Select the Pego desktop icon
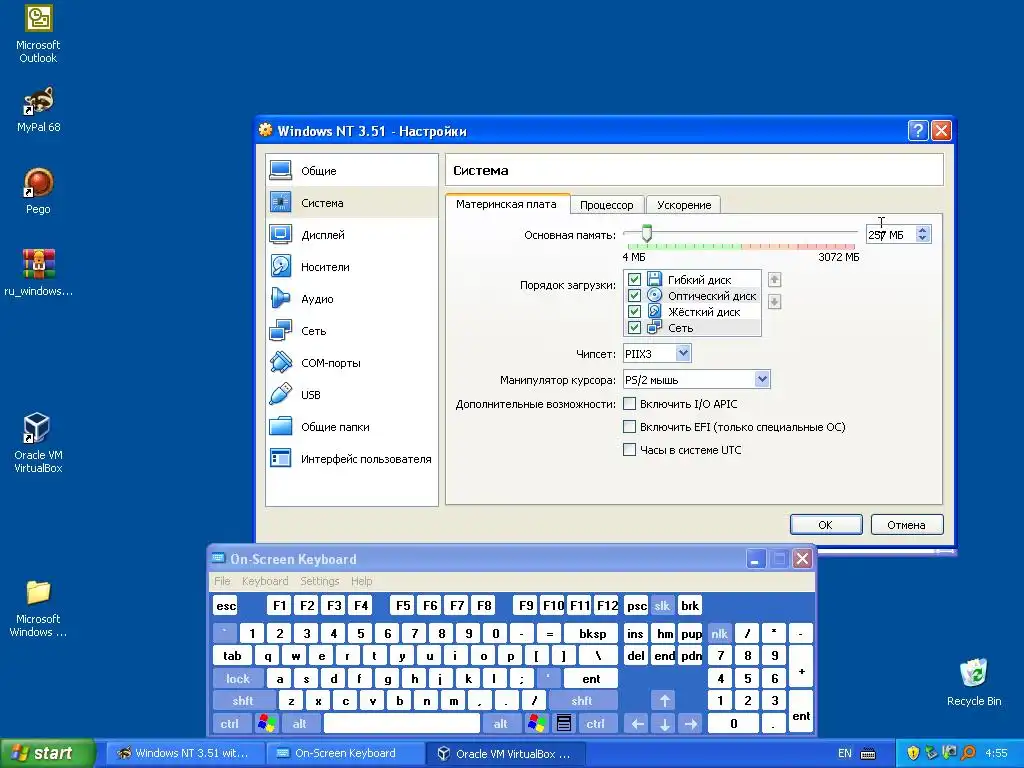The image size is (1024, 768). coord(38,191)
